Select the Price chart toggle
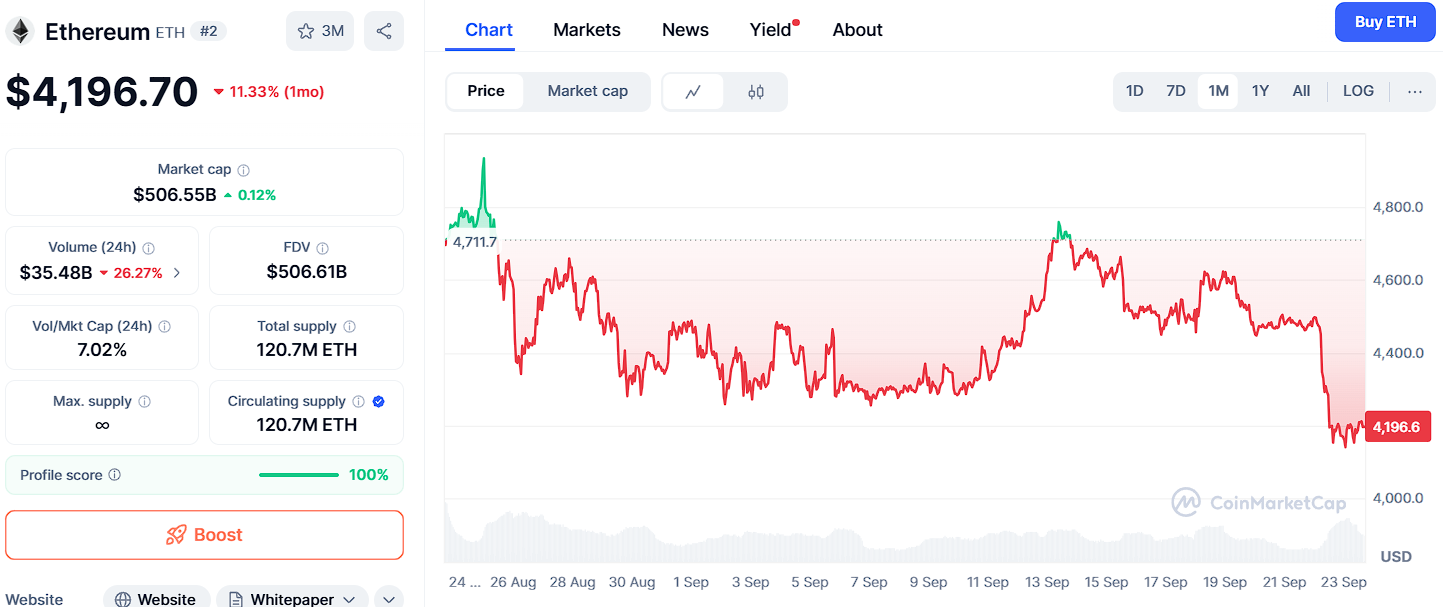Screen dimensions: 1443x607 486,91
